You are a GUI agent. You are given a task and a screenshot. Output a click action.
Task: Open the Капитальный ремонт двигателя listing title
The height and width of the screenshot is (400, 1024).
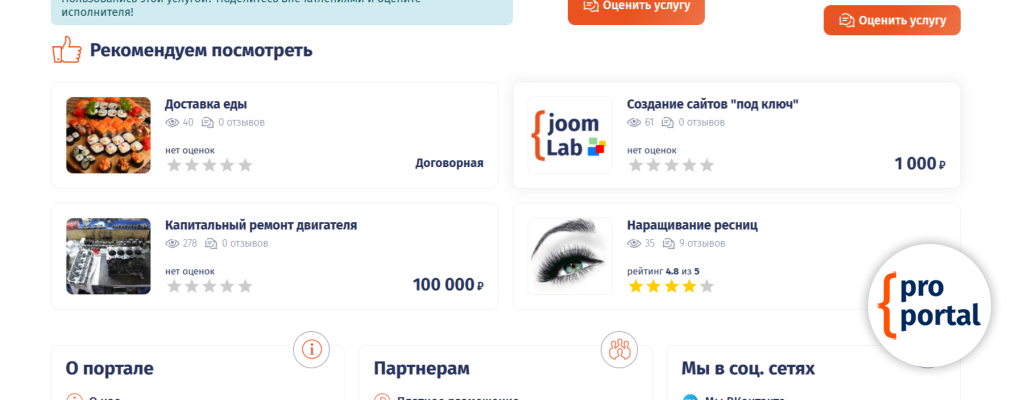pos(261,225)
